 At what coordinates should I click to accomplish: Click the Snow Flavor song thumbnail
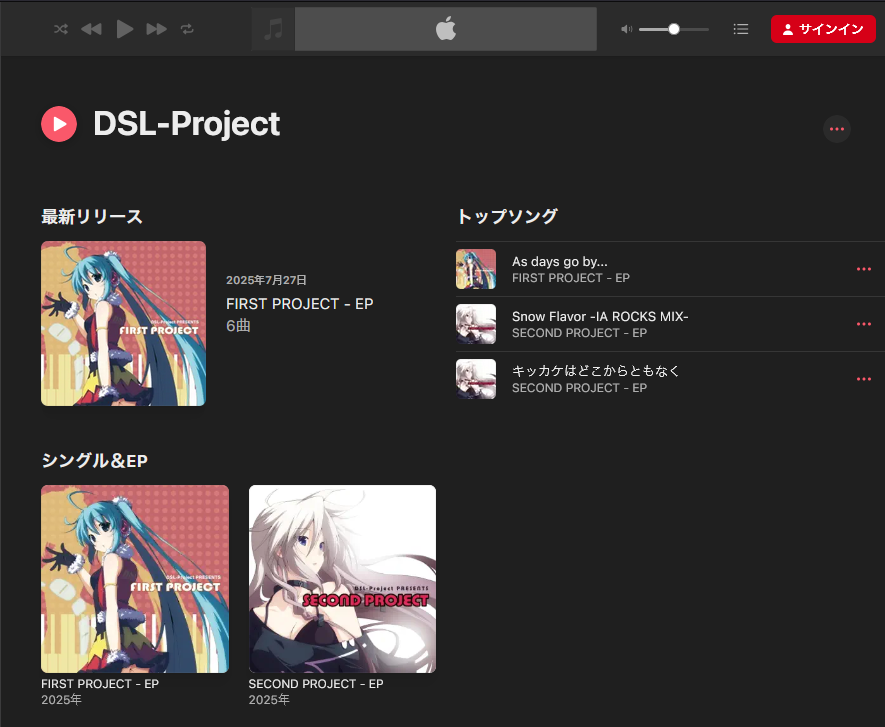tap(476, 324)
